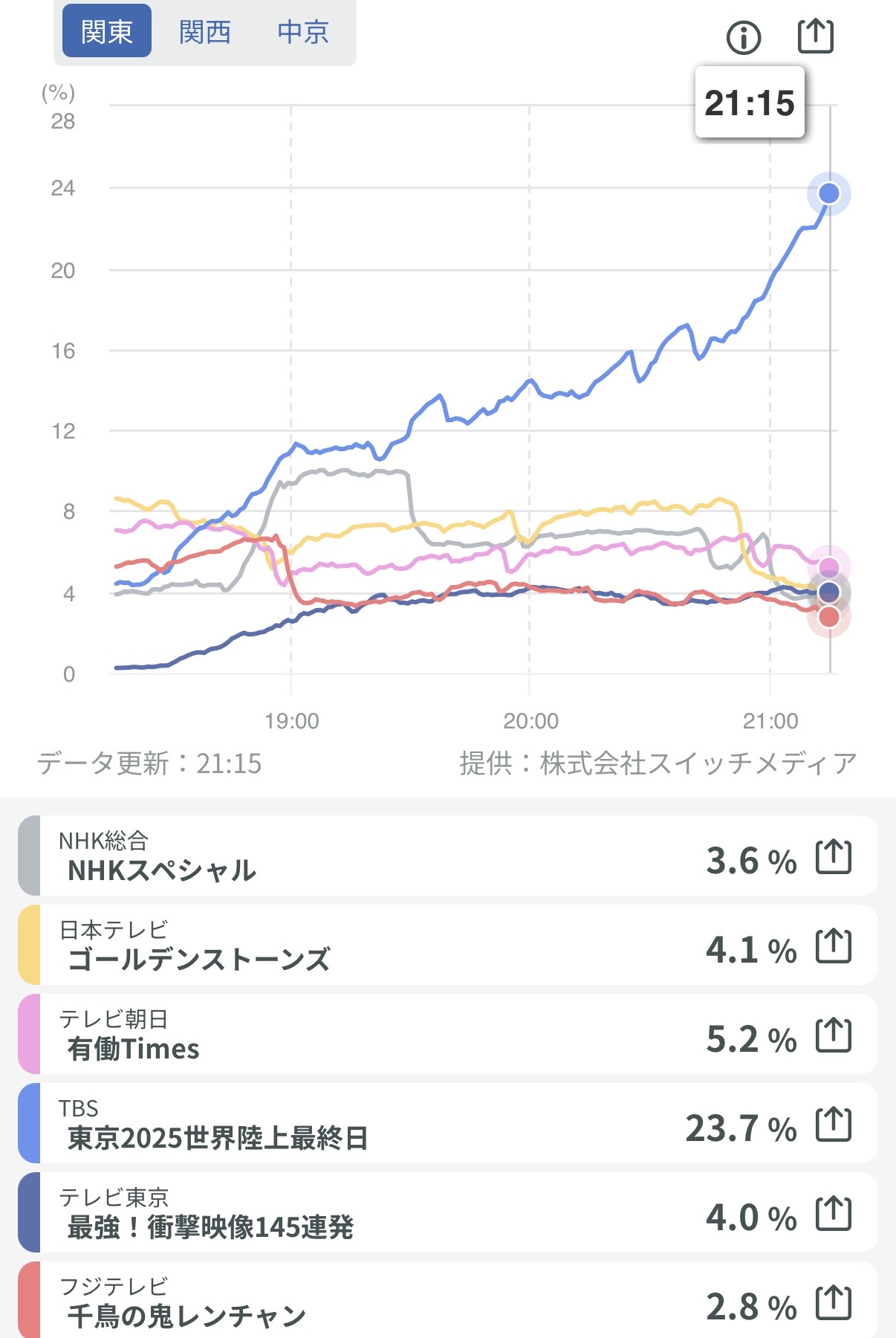896x1338 pixels.
Task: Tap the フジテレビ red color bar
Action: click(29, 1301)
